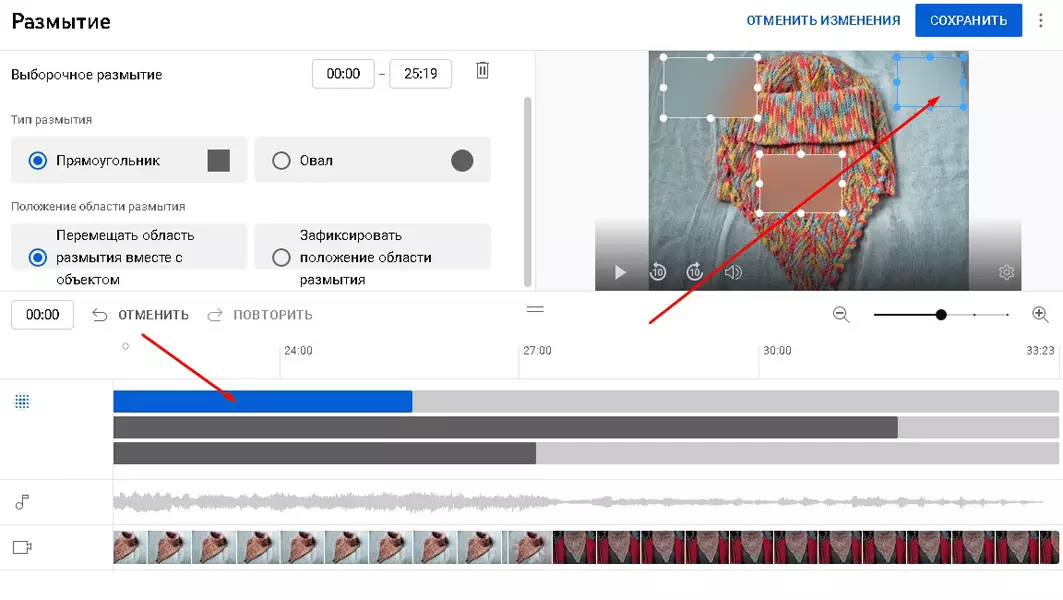This screenshot has height=600, width=1063.
Task: Skip forward 10 seconds in the preview
Action: (695, 272)
